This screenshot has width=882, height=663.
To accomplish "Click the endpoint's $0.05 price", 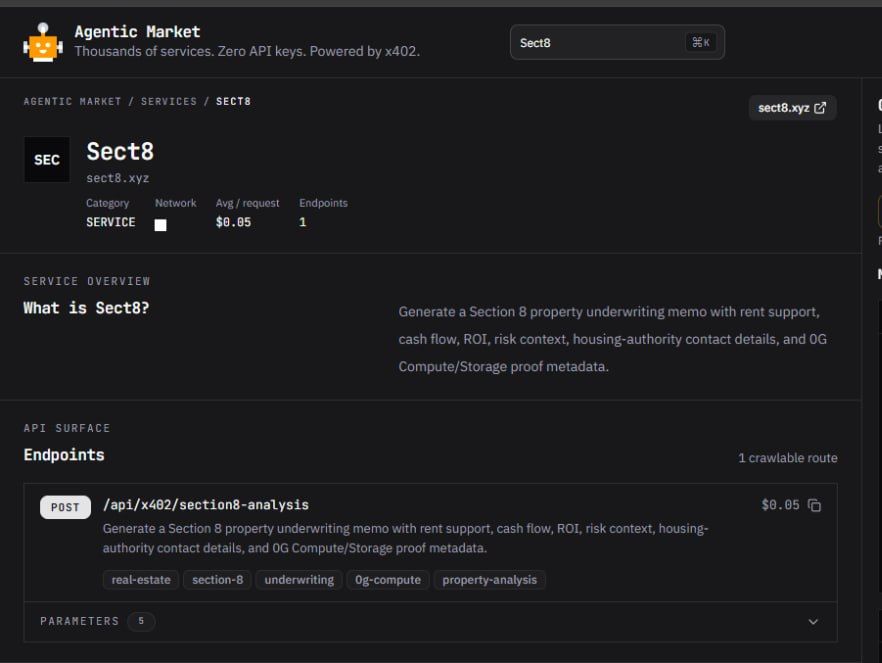I will (x=780, y=505).
